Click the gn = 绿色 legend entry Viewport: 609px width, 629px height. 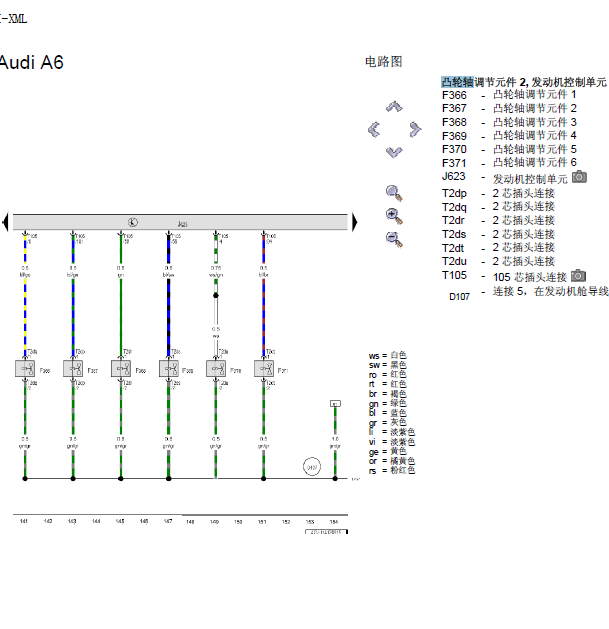pos(388,404)
